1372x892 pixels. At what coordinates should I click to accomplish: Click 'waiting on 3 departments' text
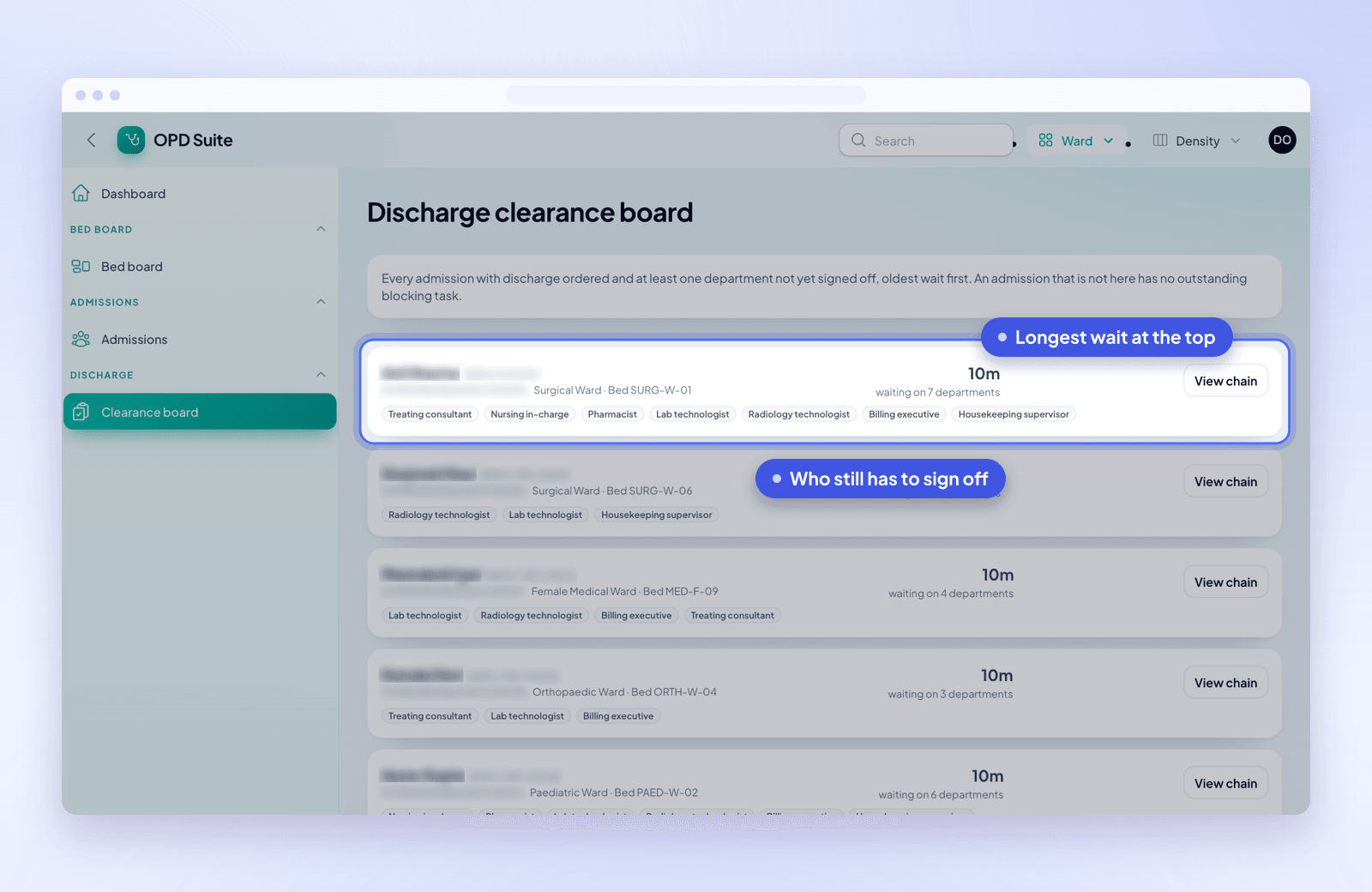950,694
